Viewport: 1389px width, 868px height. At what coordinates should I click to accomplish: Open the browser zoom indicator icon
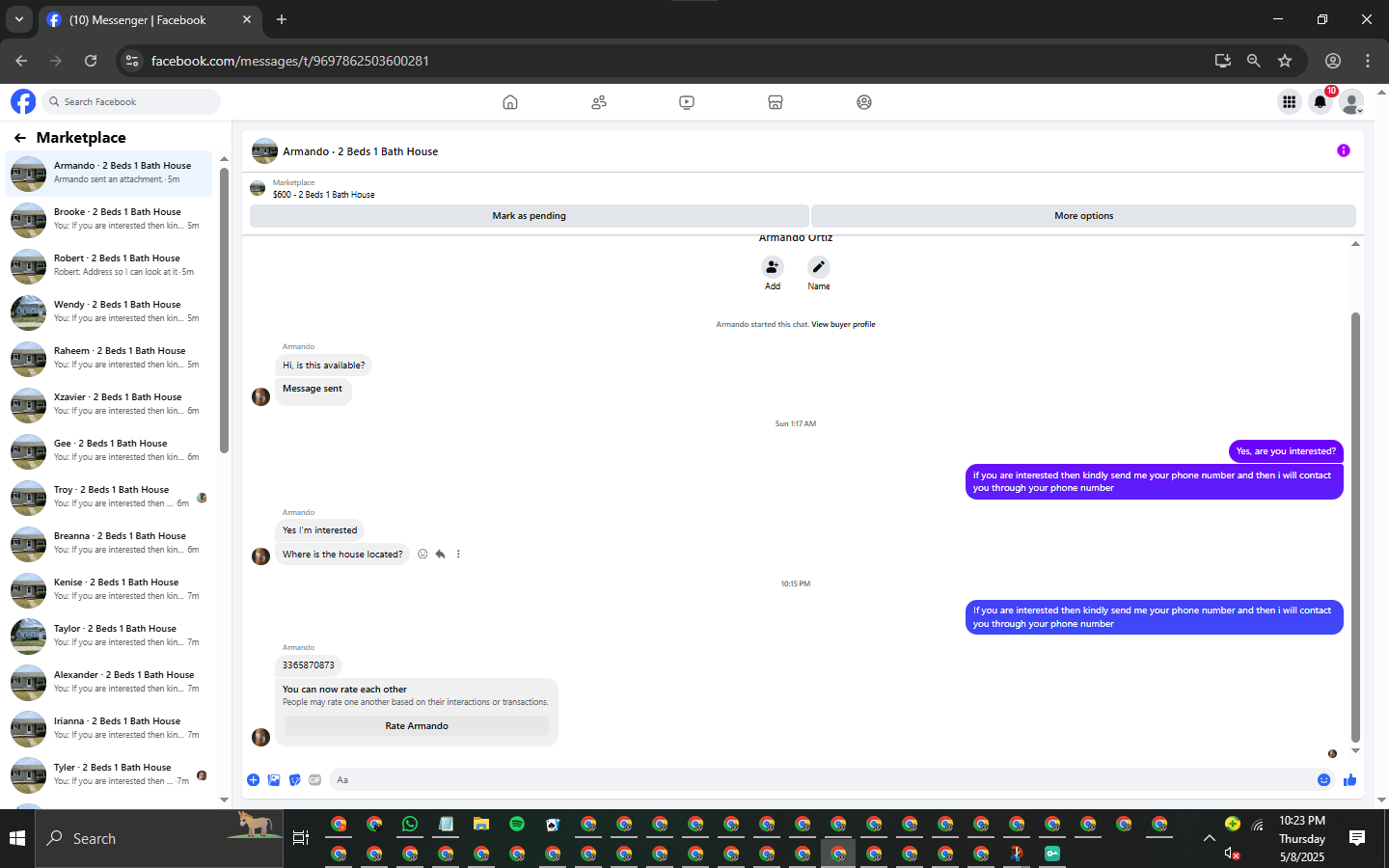point(1253,61)
